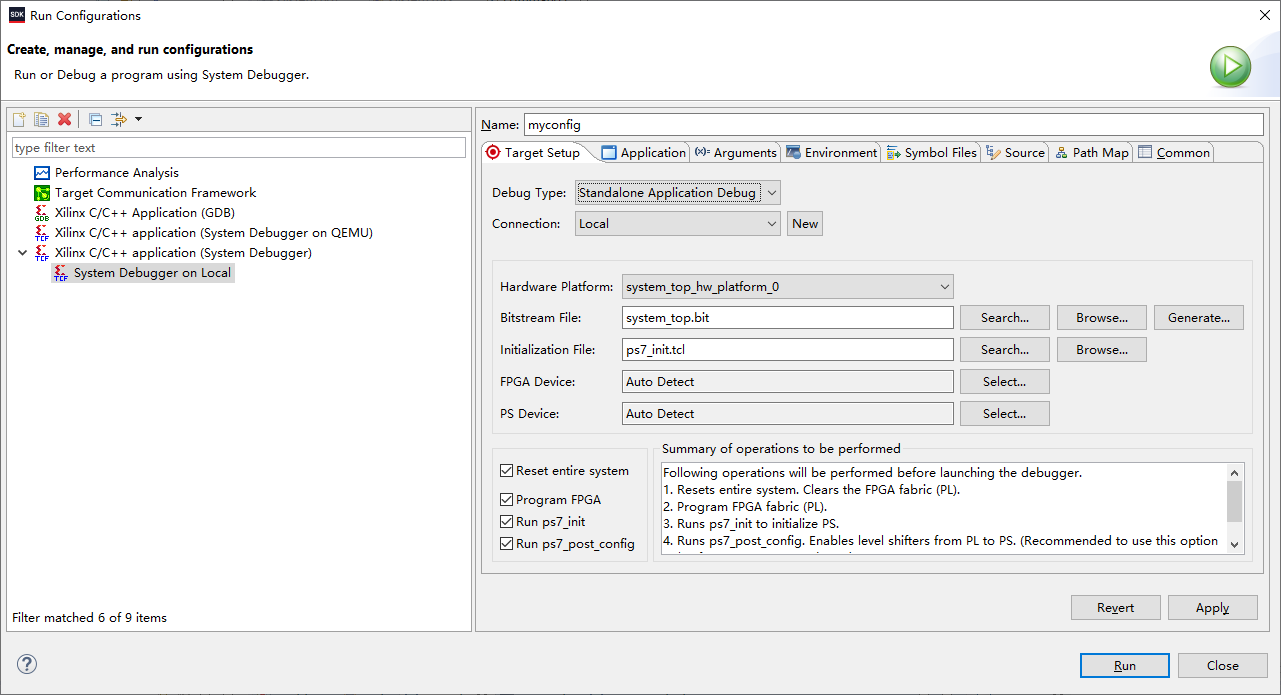Uncheck Run ps7_post_config checkbox
Screen dimensions: 1281x695
click(507, 544)
